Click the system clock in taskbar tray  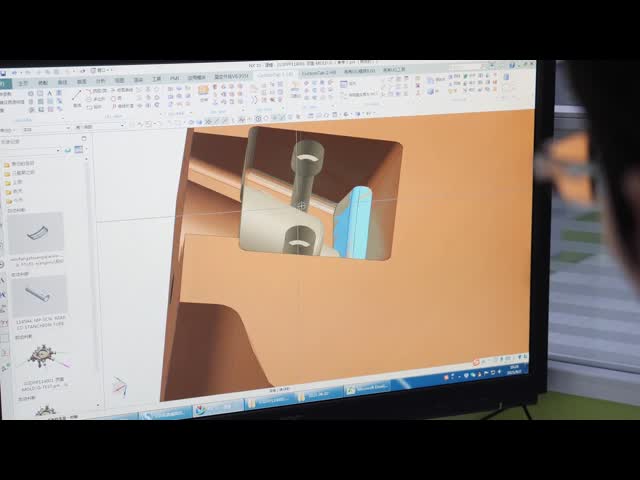pyautogui.click(x=514, y=372)
